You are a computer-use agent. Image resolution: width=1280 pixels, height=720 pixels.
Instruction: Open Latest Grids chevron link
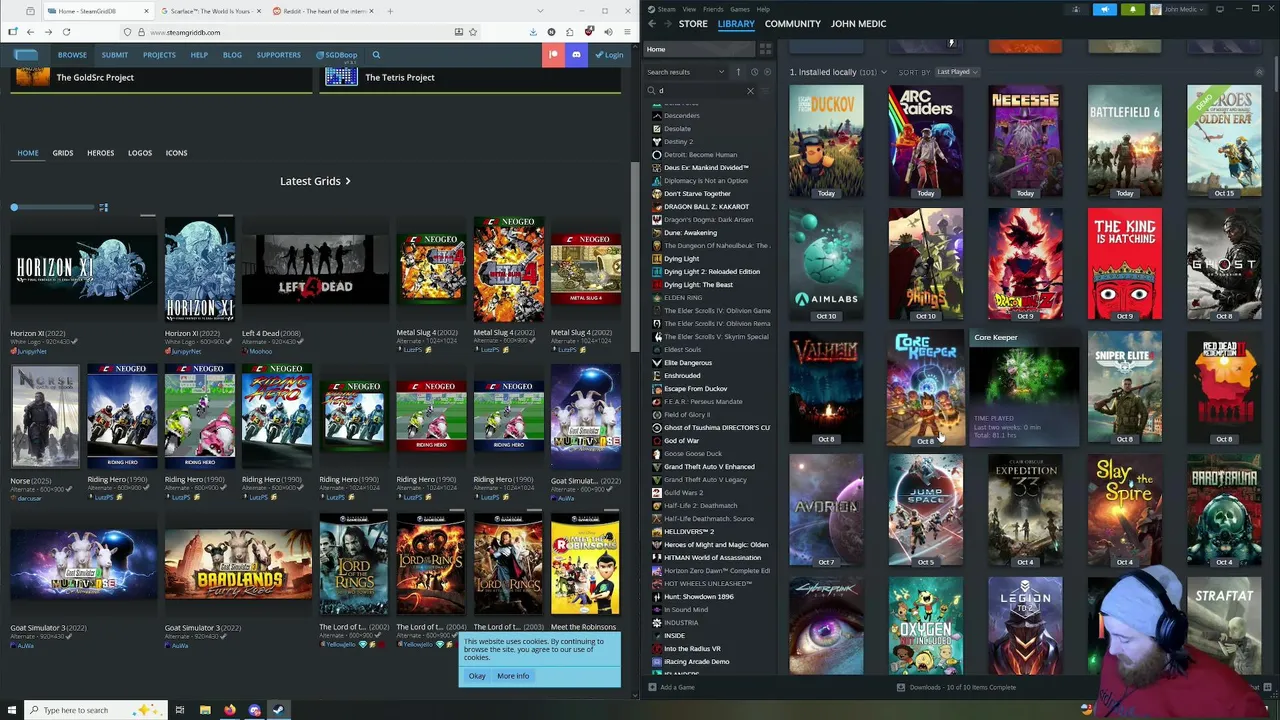(x=347, y=181)
